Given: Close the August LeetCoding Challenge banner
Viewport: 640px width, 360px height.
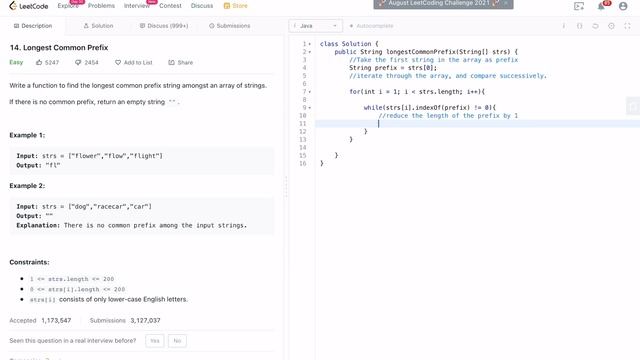Looking at the screenshot, I should pyautogui.click(x=506, y=3).
